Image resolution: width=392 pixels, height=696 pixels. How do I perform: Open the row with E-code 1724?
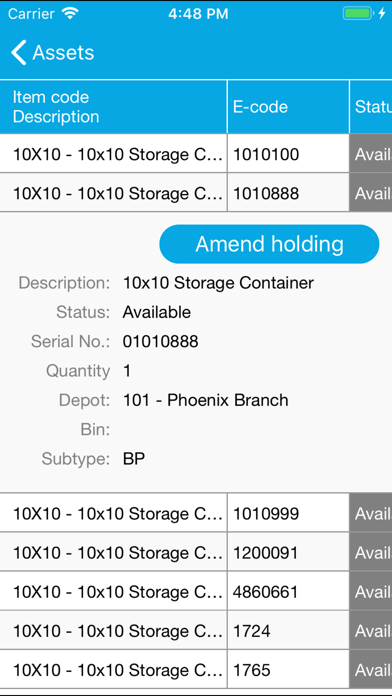tap(196, 630)
